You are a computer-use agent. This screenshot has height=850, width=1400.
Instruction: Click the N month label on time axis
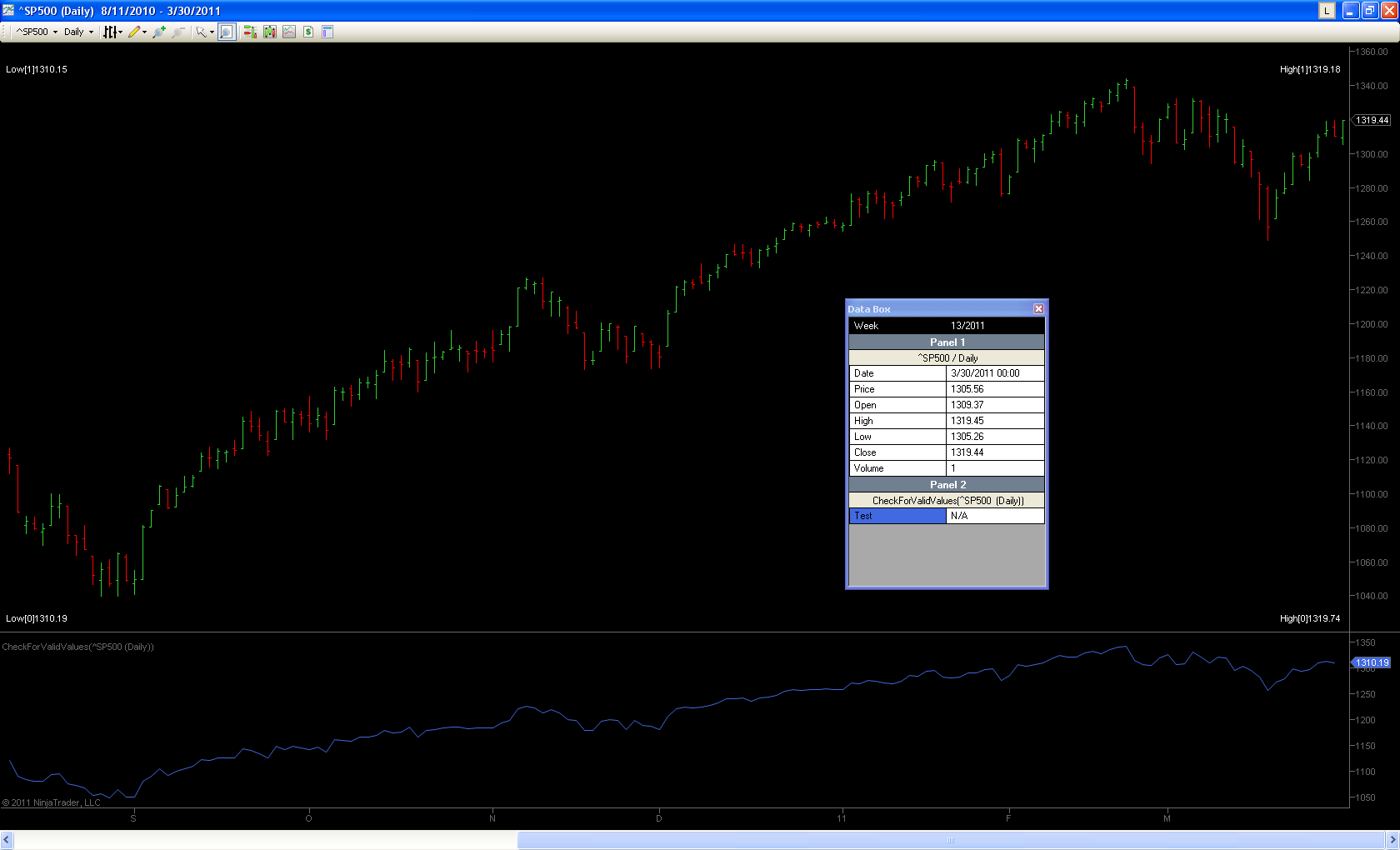[492, 818]
